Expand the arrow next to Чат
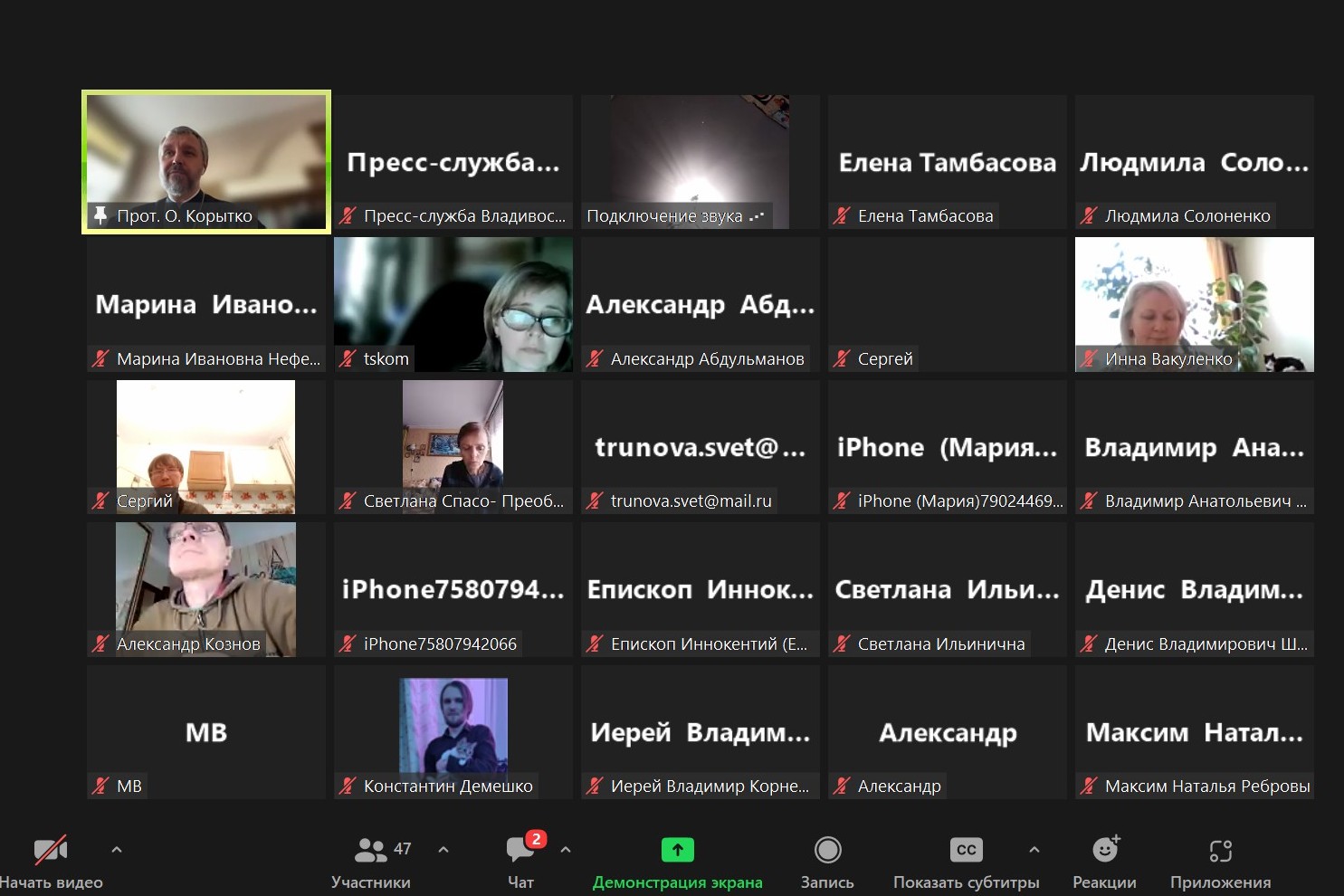 [566, 850]
